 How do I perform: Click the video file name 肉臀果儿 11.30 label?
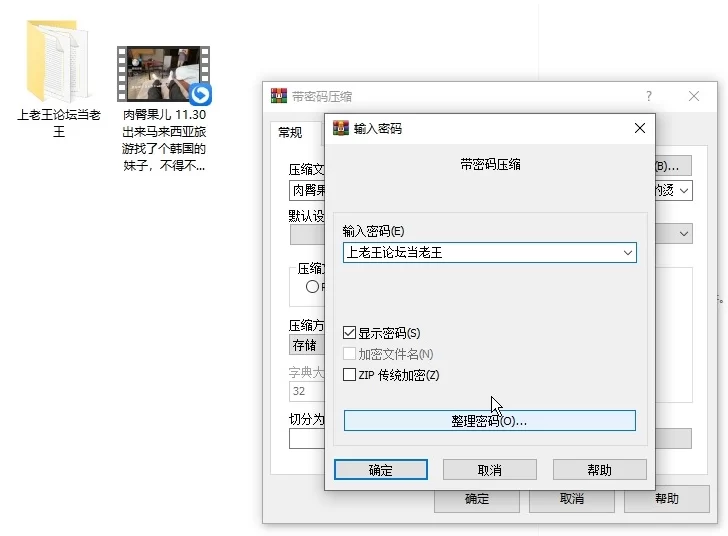pyautogui.click(x=164, y=140)
